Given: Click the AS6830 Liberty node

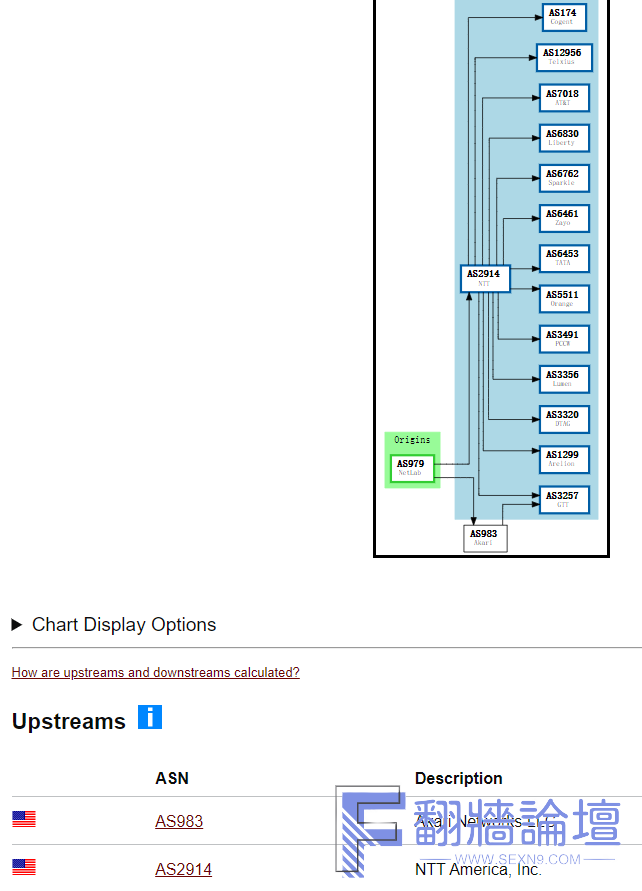Looking at the screenshot, I should (x=564, y=138).
